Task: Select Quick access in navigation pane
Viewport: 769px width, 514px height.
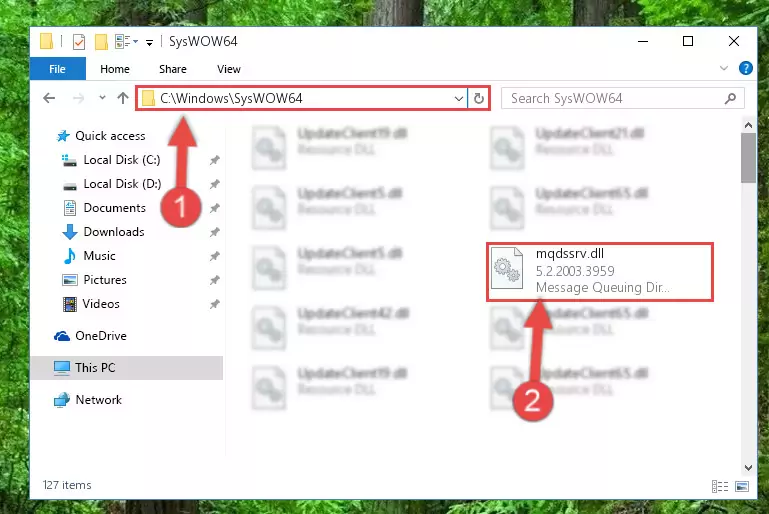Action: (110, 136)
